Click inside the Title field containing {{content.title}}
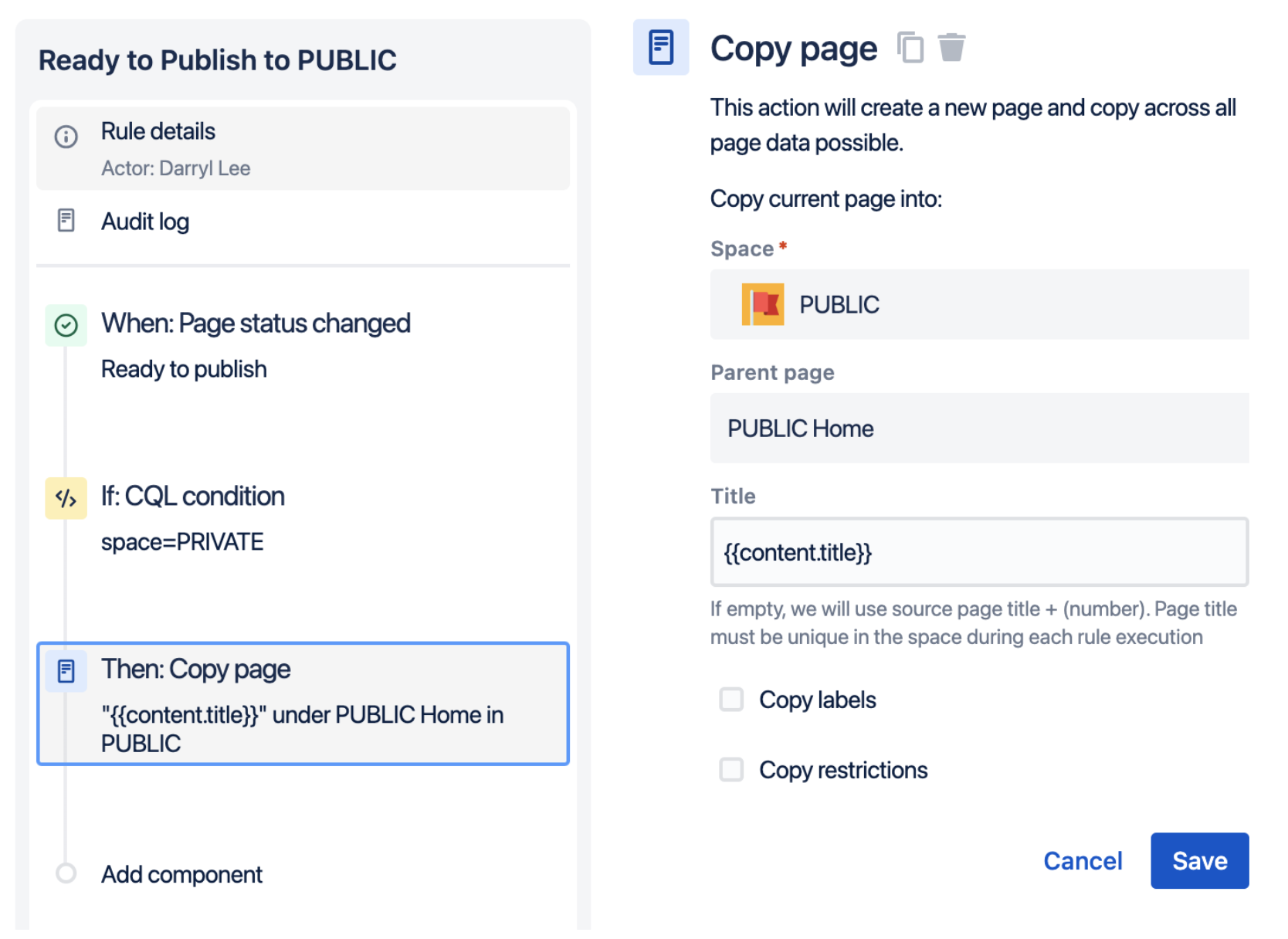This screenshot has width=1288, height=939. click(978, 552)
